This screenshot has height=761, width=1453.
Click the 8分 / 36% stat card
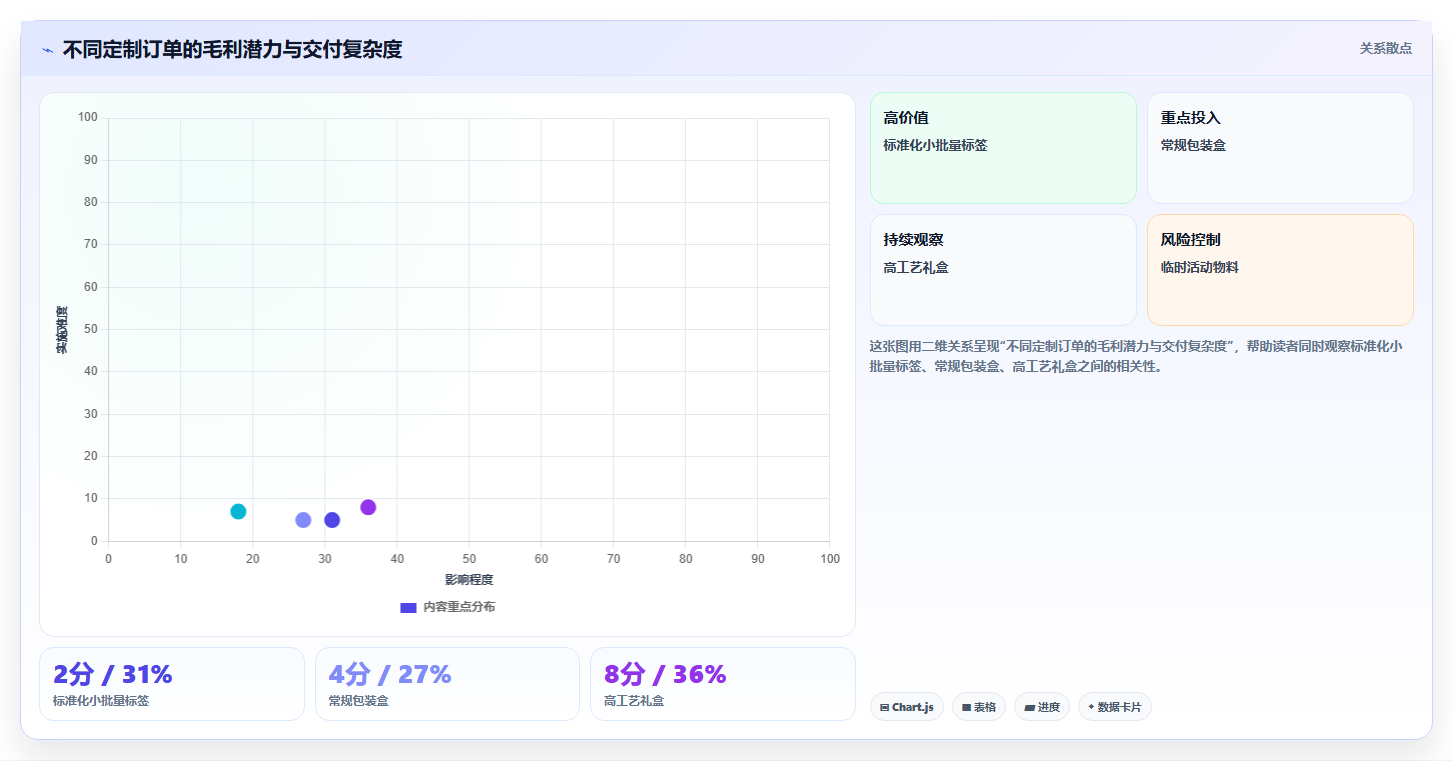click(723, 684)
